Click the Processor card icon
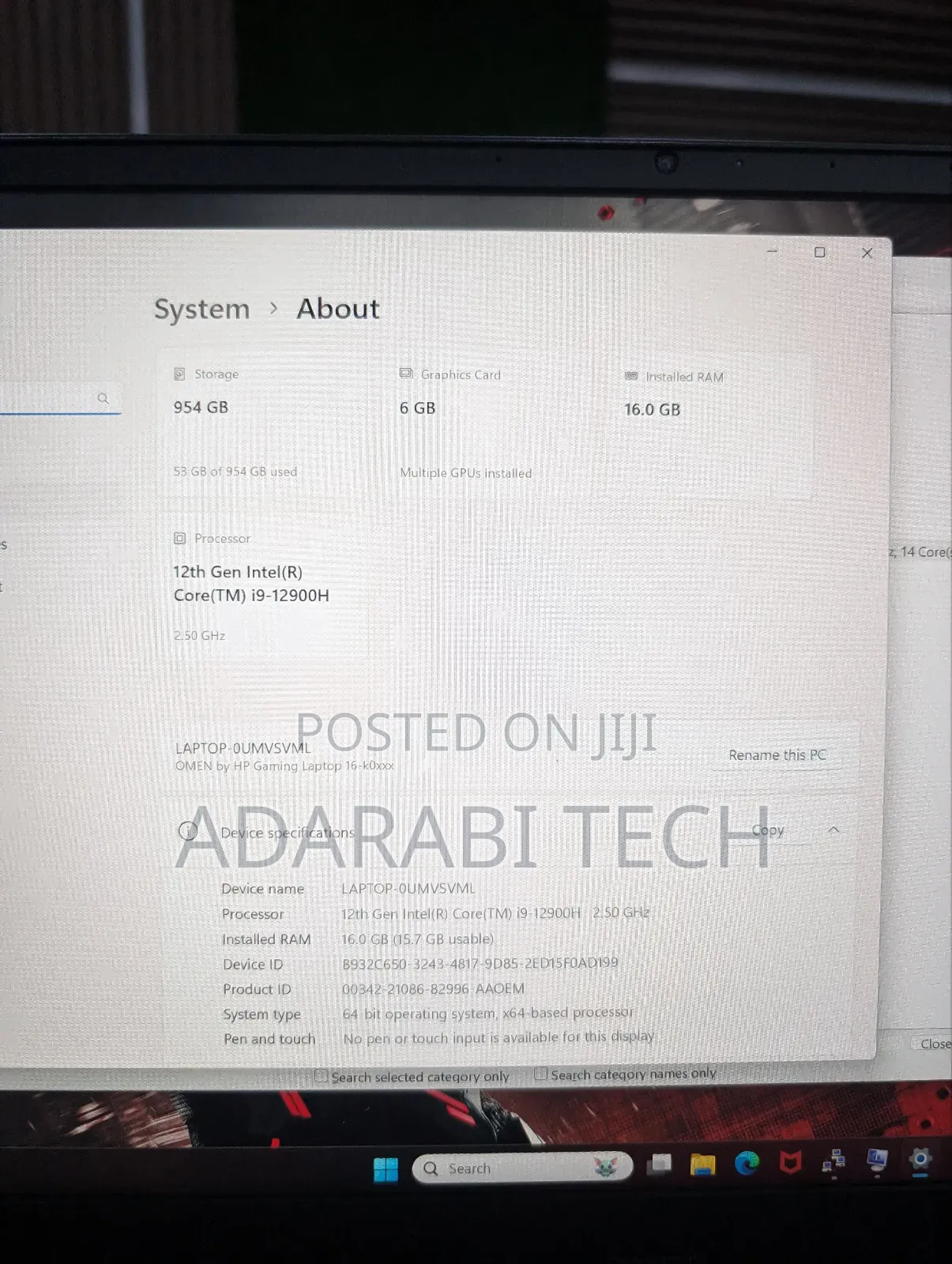 coord(179,538)
